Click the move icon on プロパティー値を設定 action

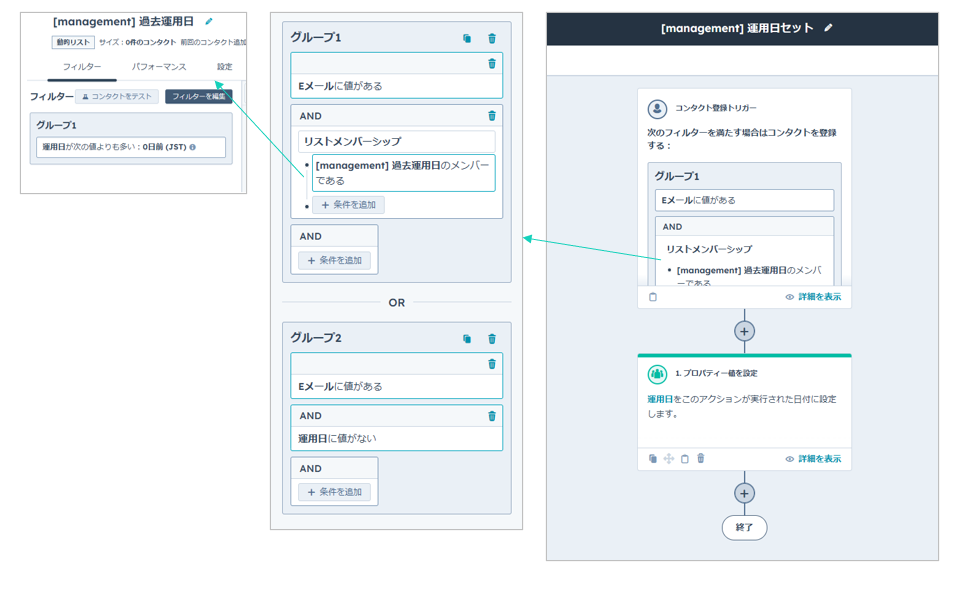pos(669,459)
